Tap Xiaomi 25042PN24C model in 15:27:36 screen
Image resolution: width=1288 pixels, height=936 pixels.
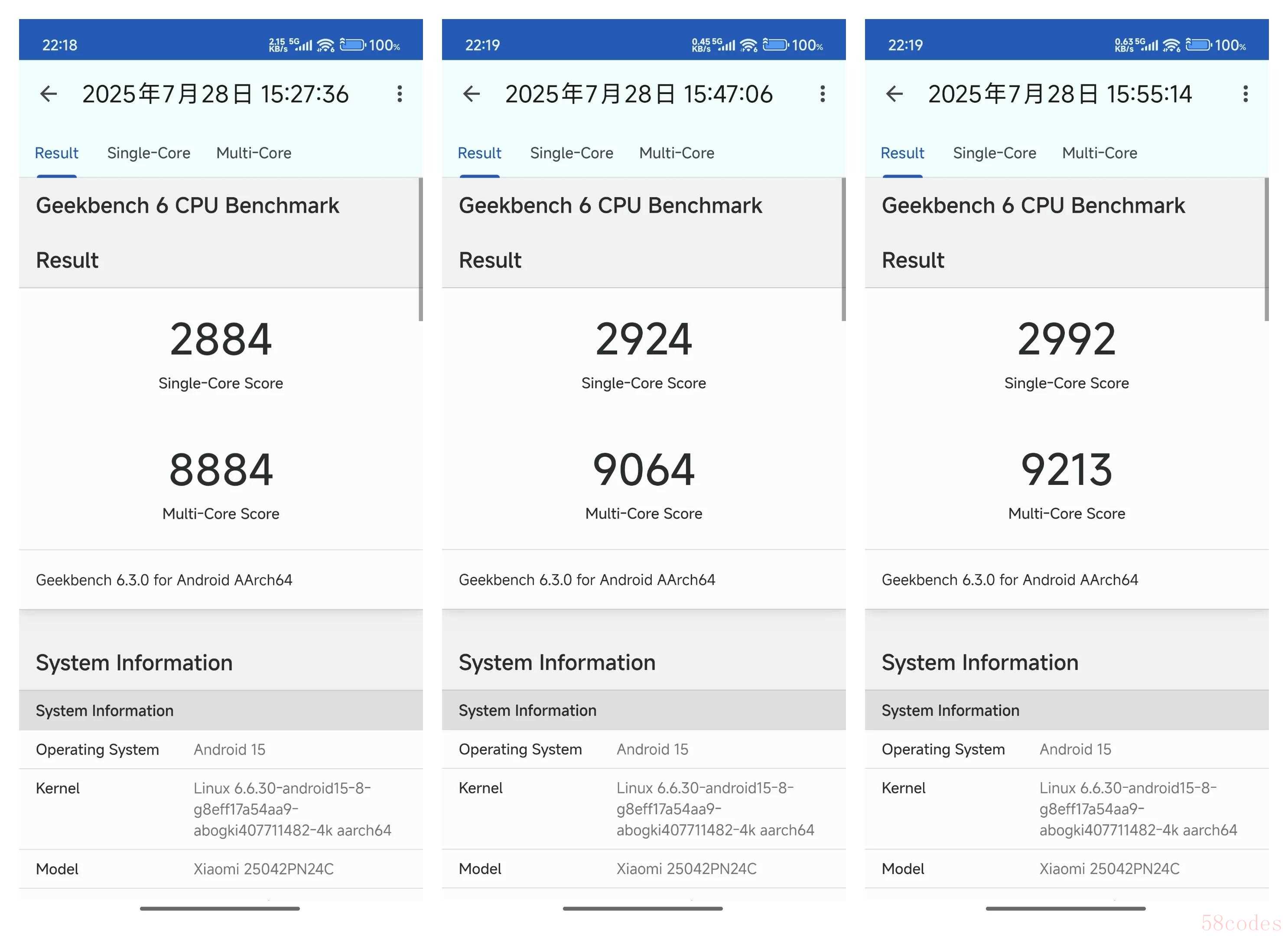pyautogui.click(x=263, y=869)
